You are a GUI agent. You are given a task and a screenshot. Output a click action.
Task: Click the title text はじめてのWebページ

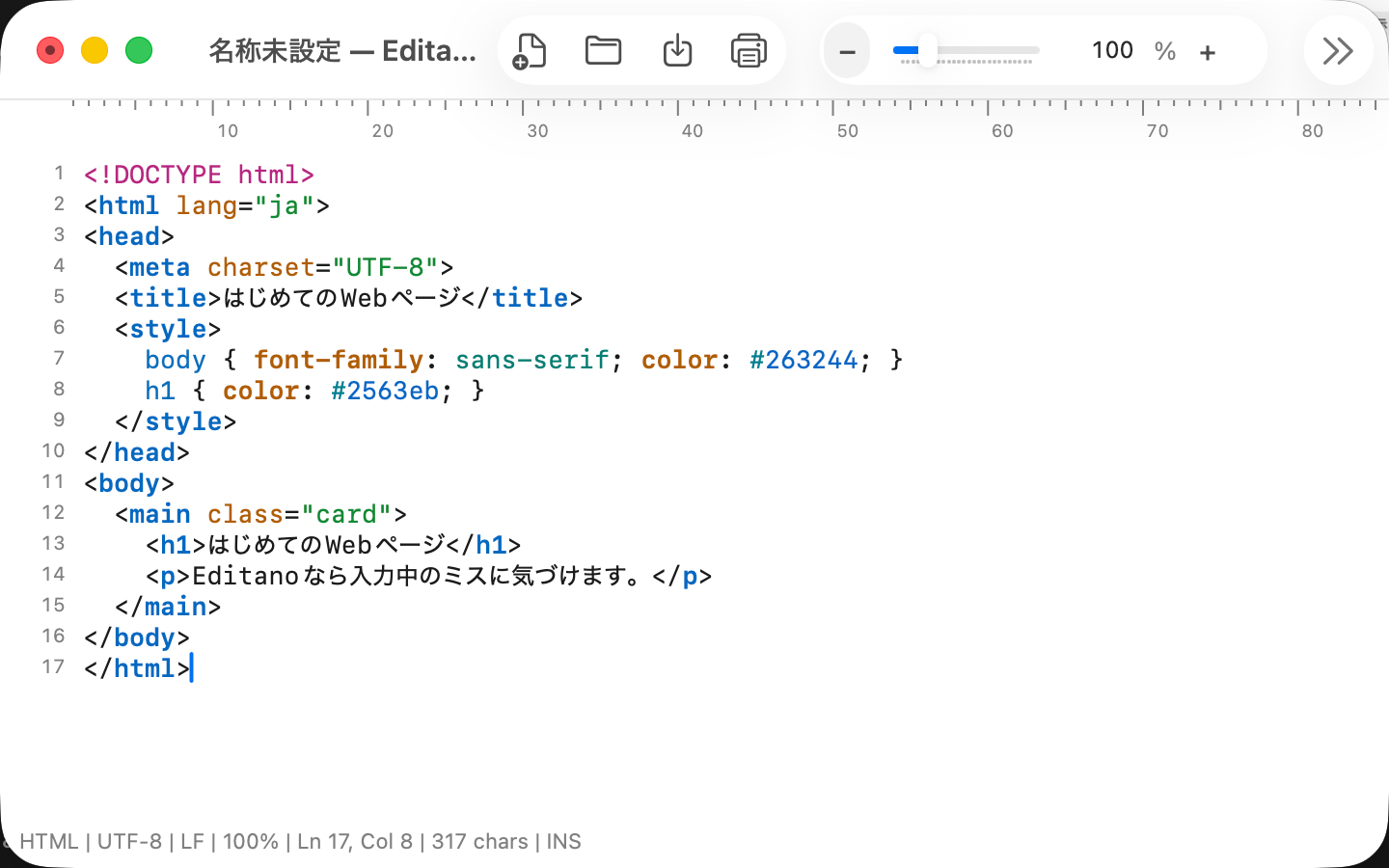click(x=341, y=298)
